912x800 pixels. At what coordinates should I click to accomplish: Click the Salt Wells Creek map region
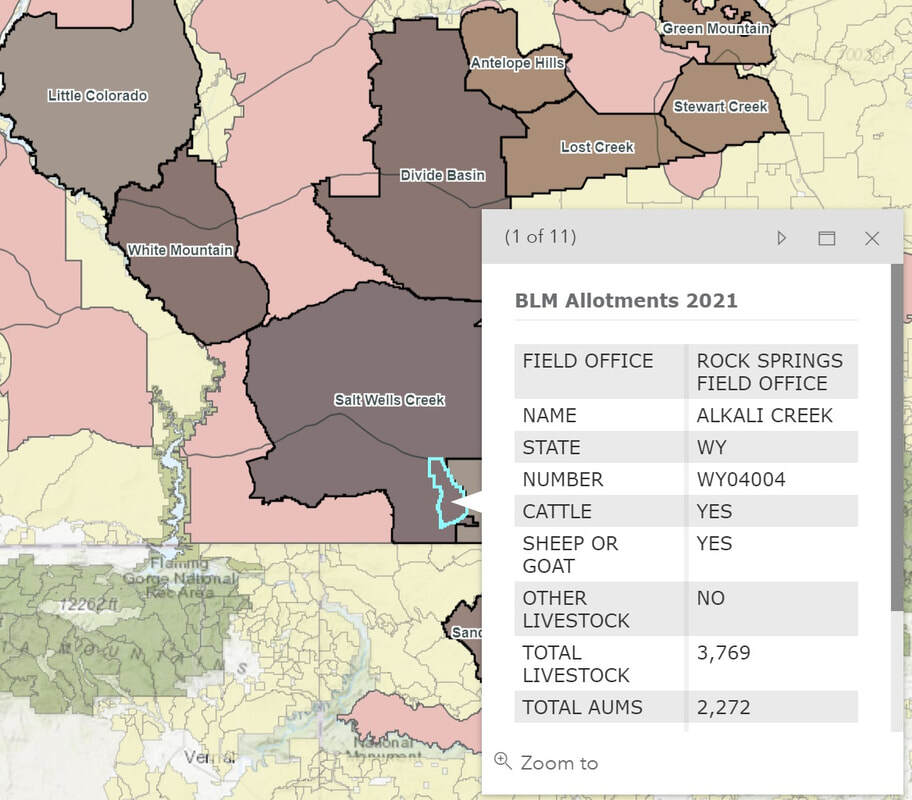pyautogui.click(x=389, y=400)
